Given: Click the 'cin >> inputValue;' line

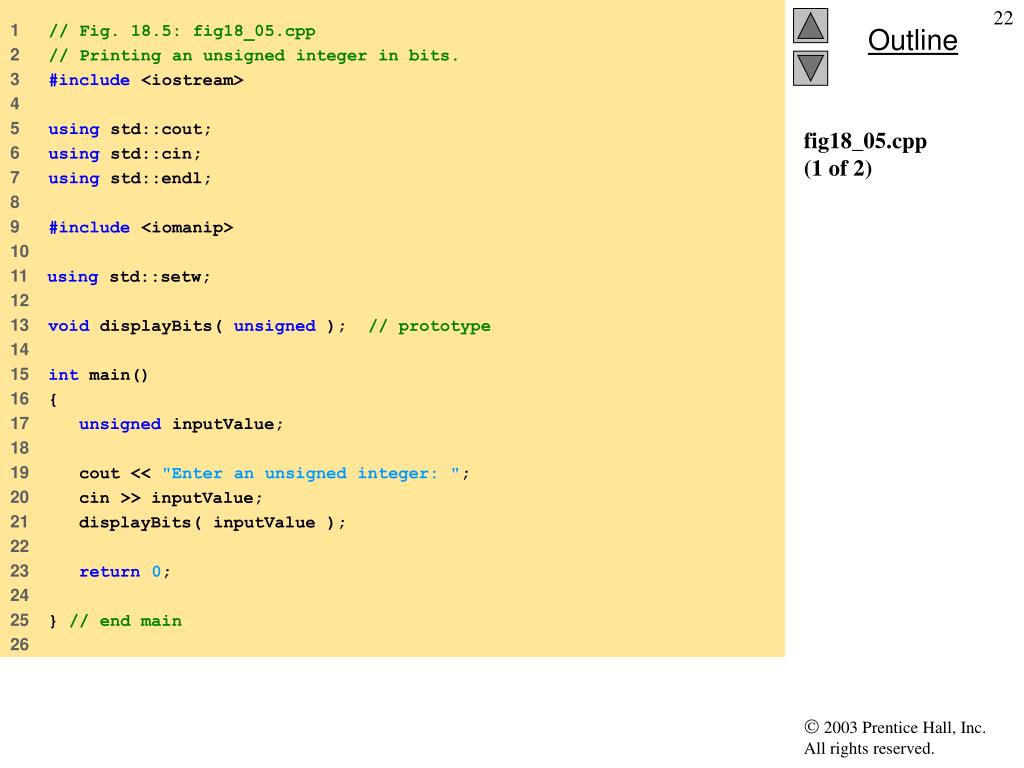Looking at the screenshot, I should (x=170, y=498).
